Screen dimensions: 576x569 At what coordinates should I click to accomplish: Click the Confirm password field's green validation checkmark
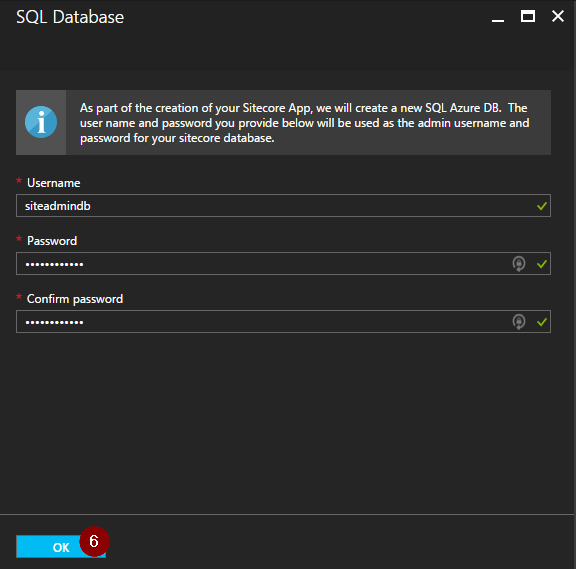541,322
